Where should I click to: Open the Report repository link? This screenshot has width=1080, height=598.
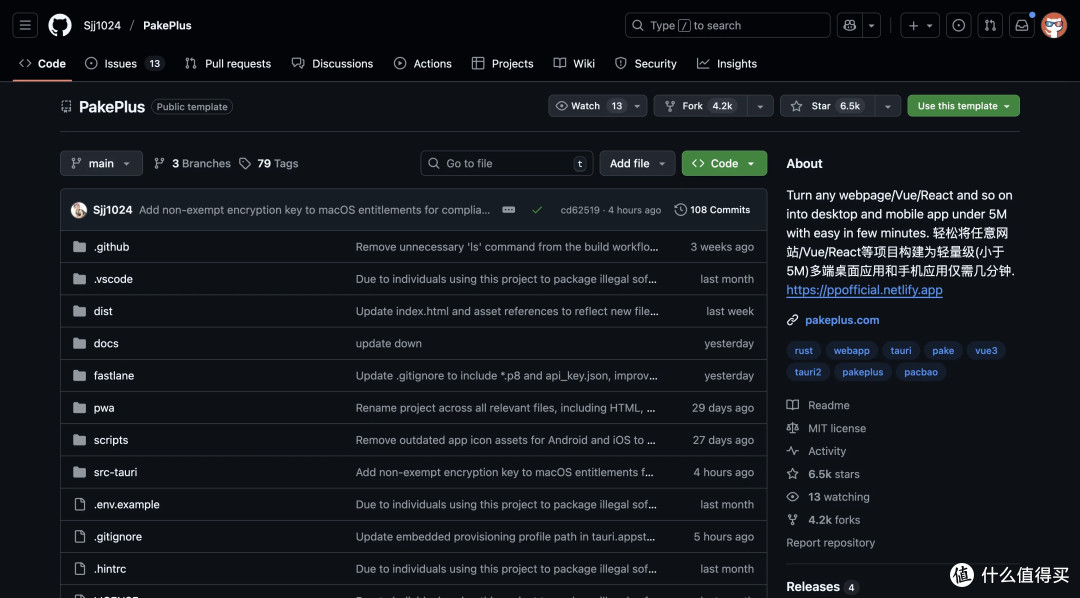831,543
